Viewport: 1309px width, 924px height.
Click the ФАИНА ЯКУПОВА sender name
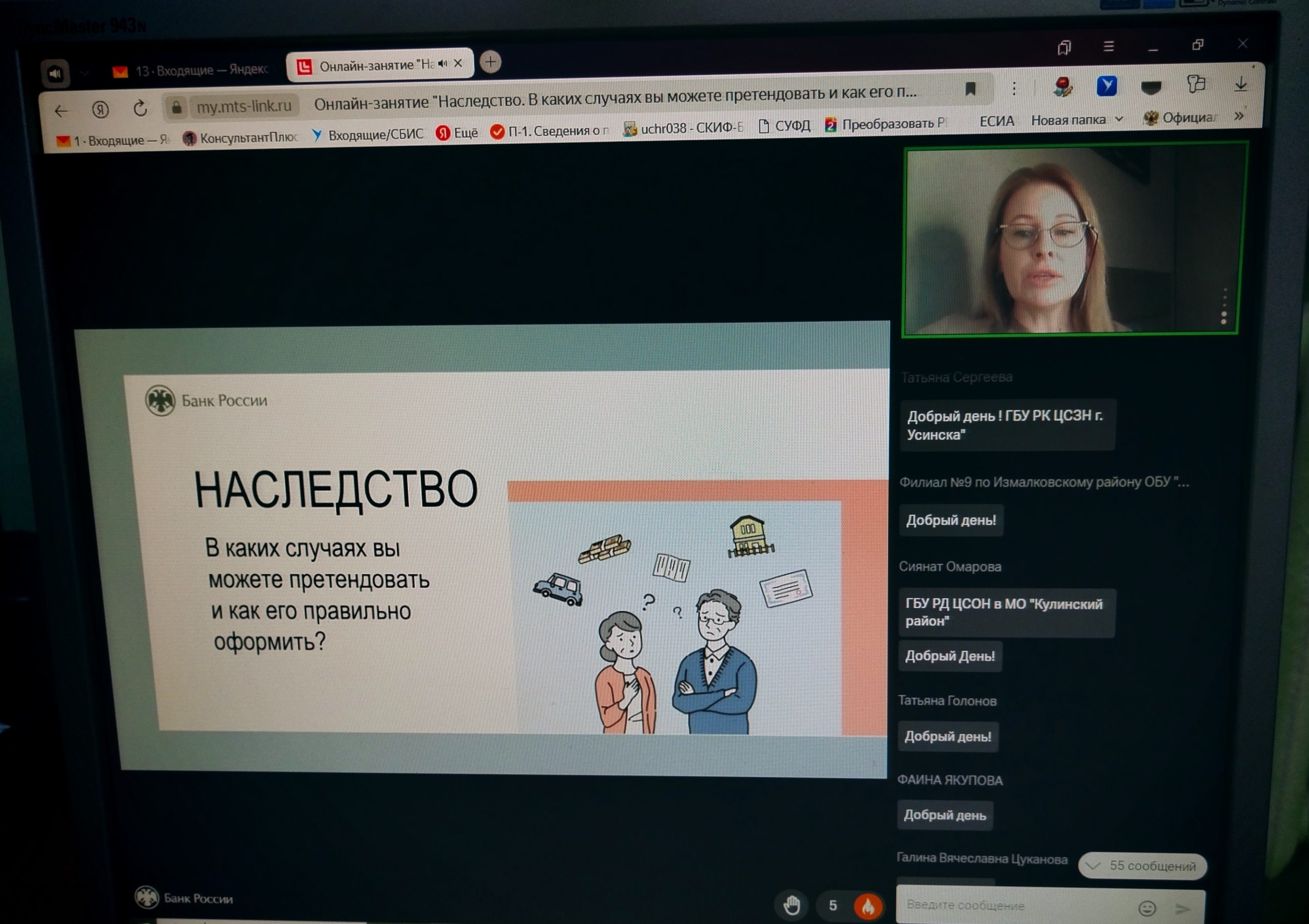(950, 780)
